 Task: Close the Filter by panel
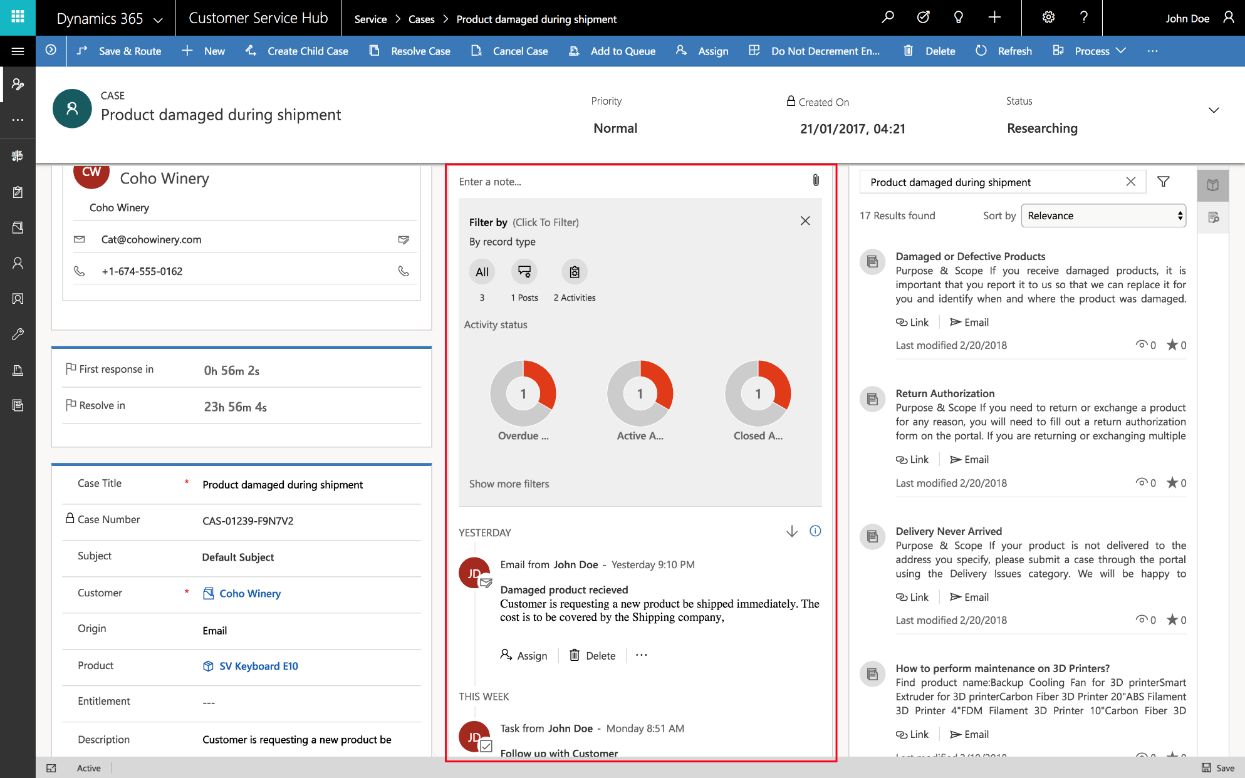click(x=805, y=221)
